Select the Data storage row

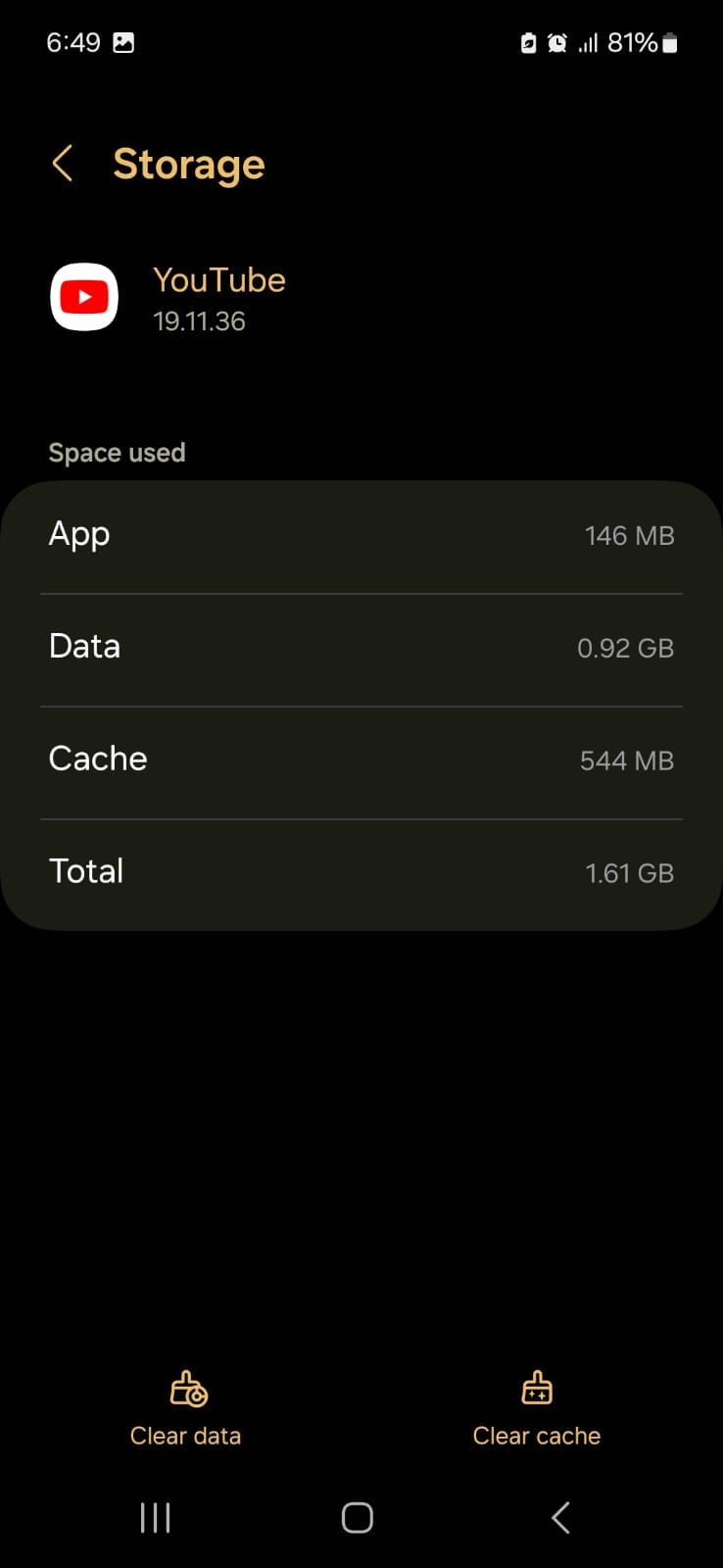pyautogui.click(x=361, y=648)
